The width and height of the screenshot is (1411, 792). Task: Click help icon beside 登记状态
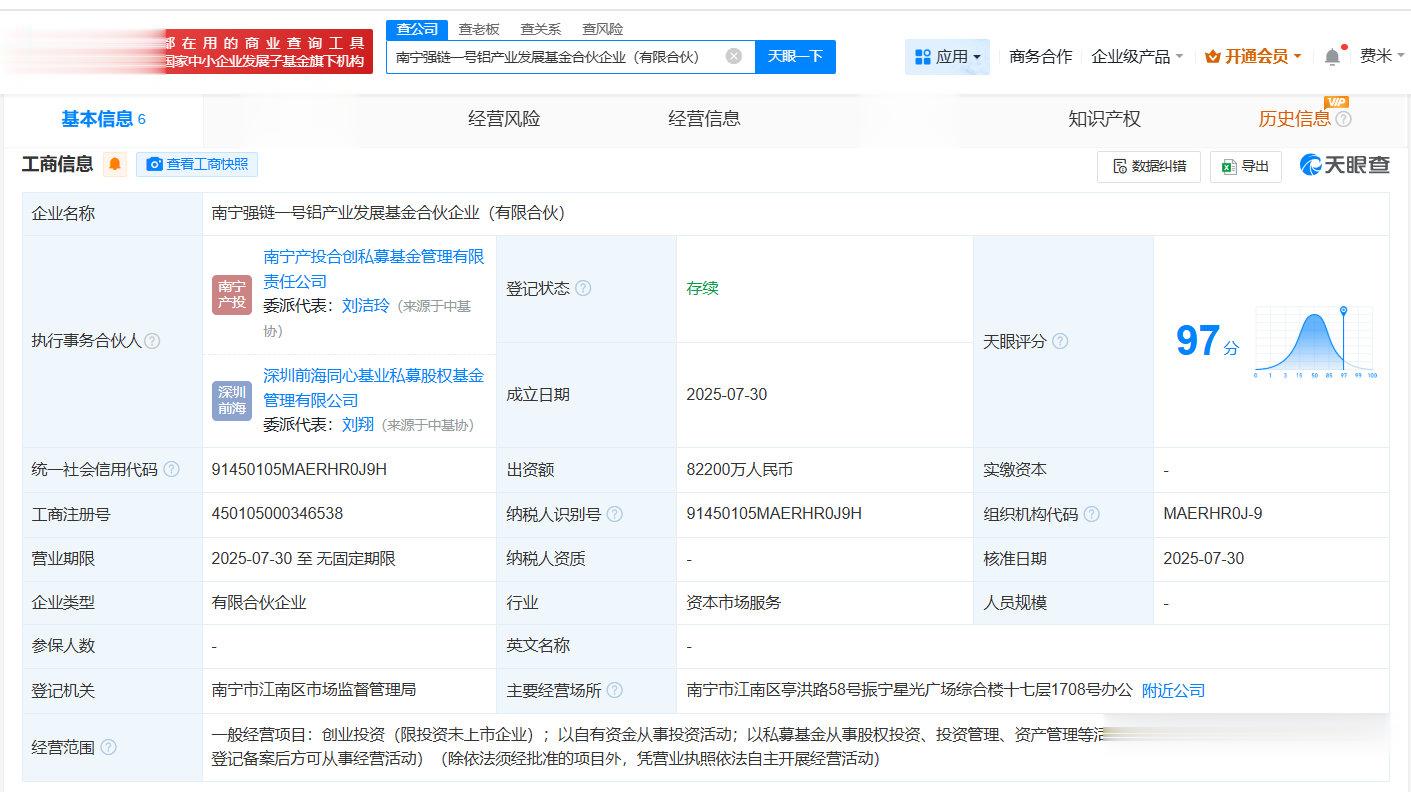click(582, 288)
